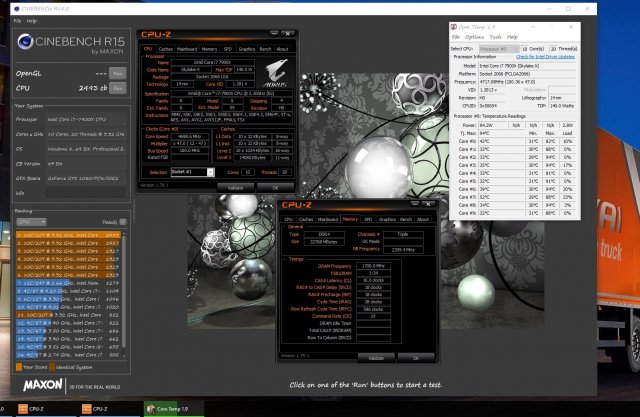Open the File menu in Core Temp
The image size is (640, 417).
point(456,37)
